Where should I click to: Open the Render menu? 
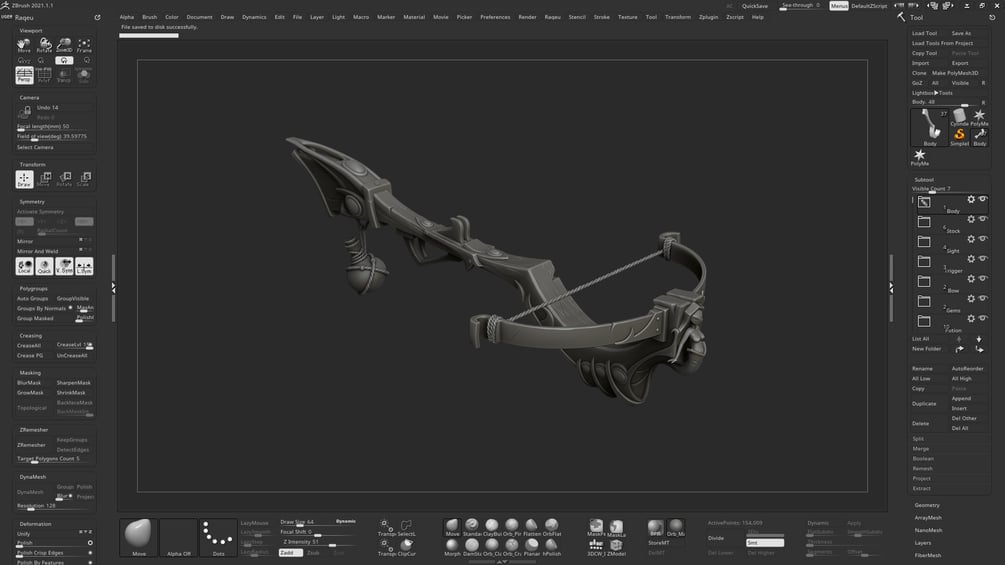click(x=527, y=17)
